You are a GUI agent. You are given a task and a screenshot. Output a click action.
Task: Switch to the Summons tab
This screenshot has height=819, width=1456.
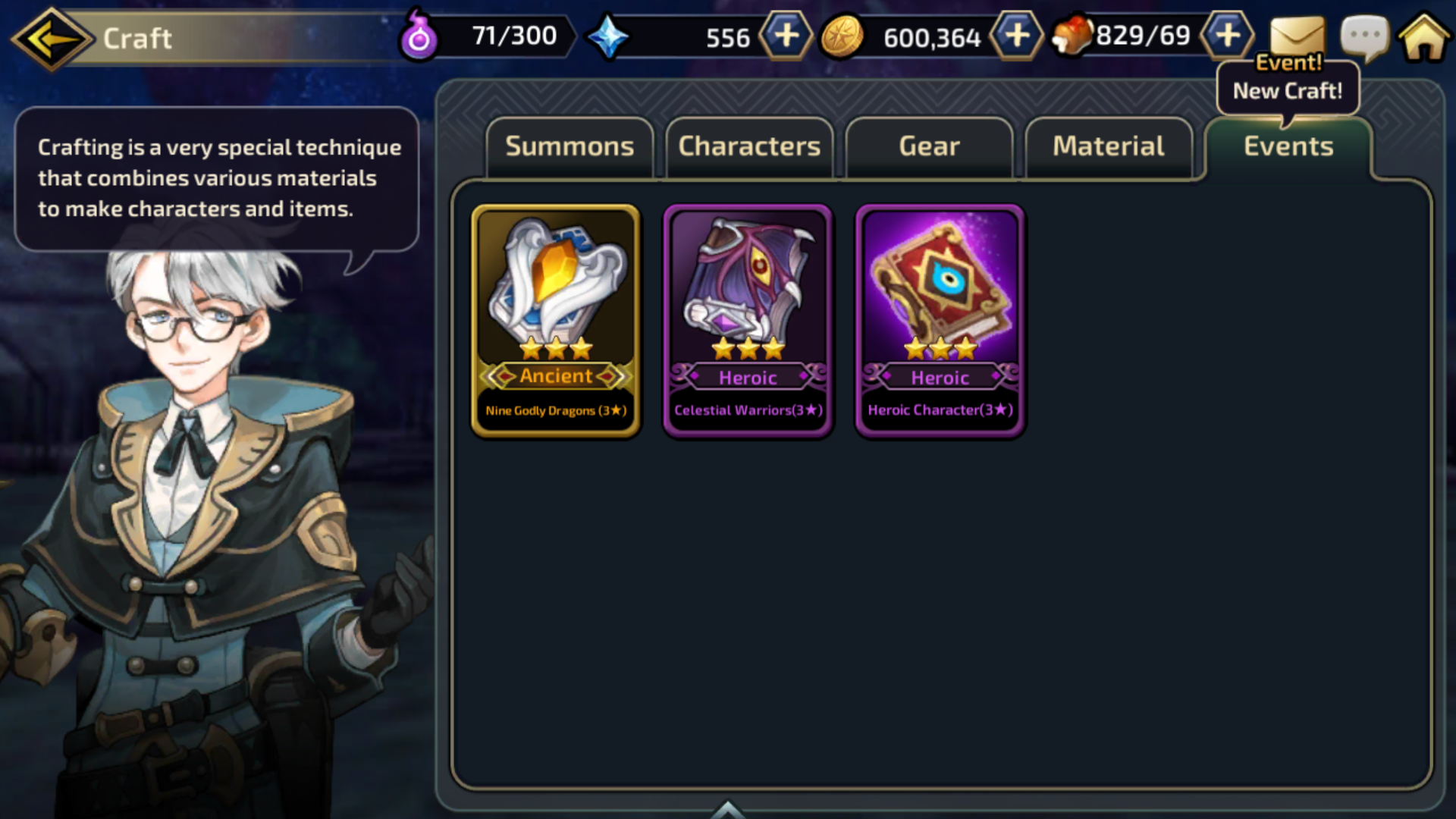coord(570,147)
